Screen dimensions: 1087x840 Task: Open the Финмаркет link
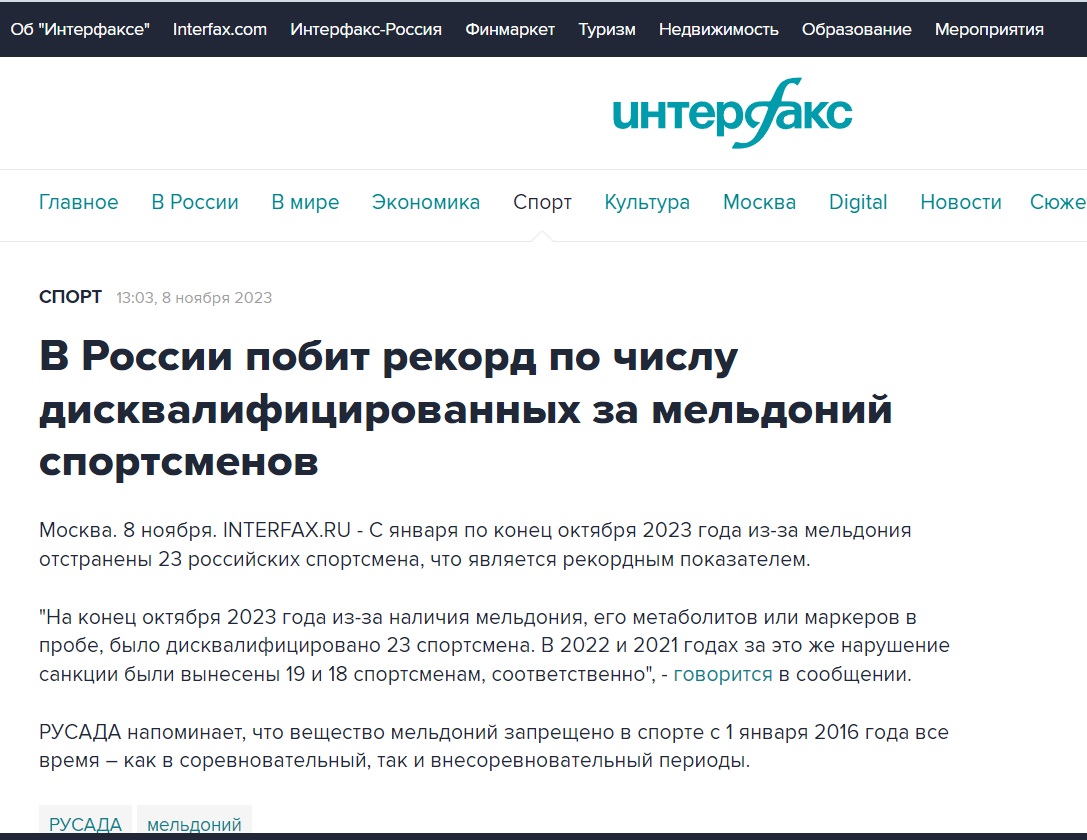(510, 29)
